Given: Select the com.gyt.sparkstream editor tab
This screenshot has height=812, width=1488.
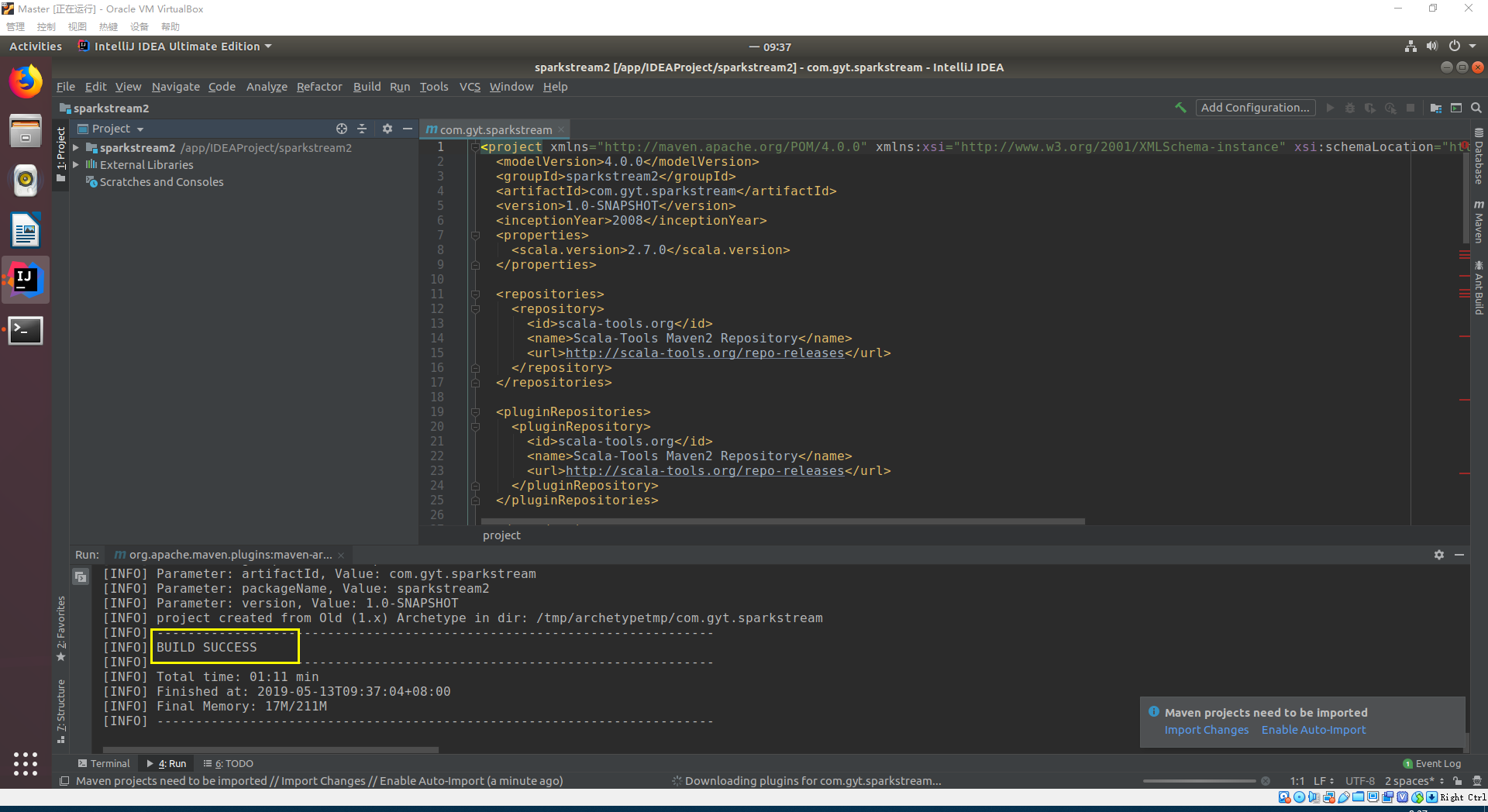Looking at the screenshot, I should pyautogui.click(x=495, y=129).
